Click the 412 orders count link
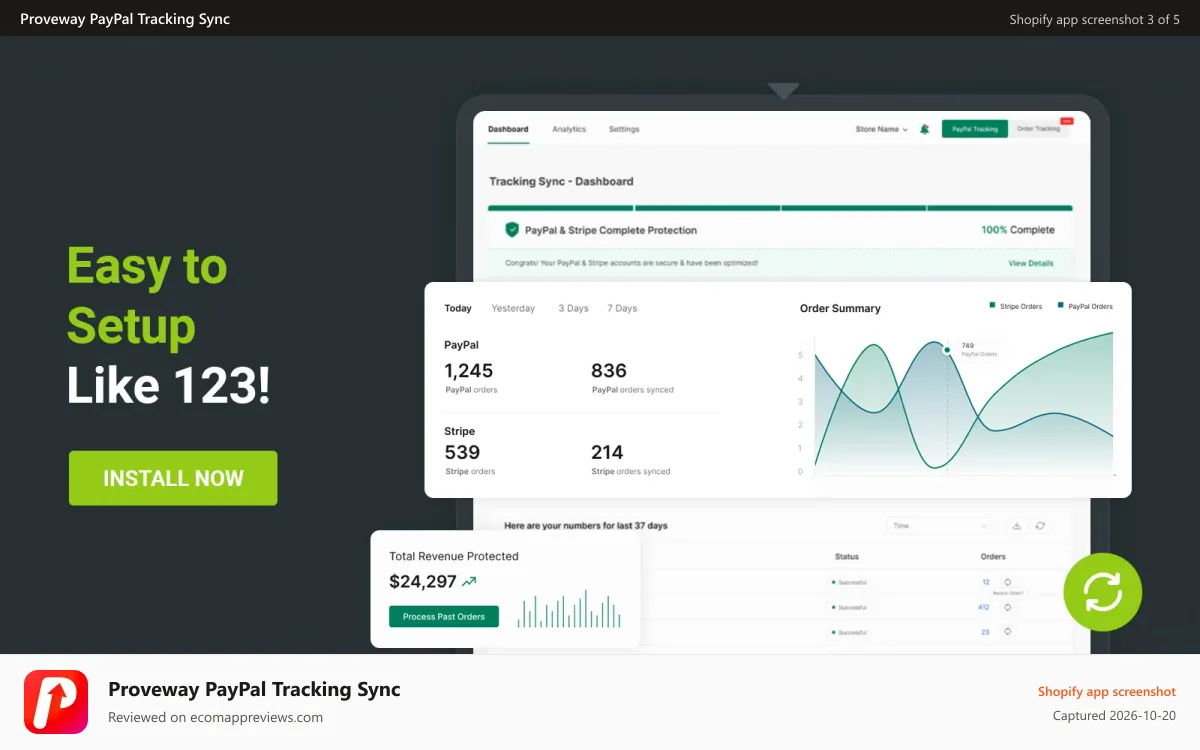 click(983, 607)
